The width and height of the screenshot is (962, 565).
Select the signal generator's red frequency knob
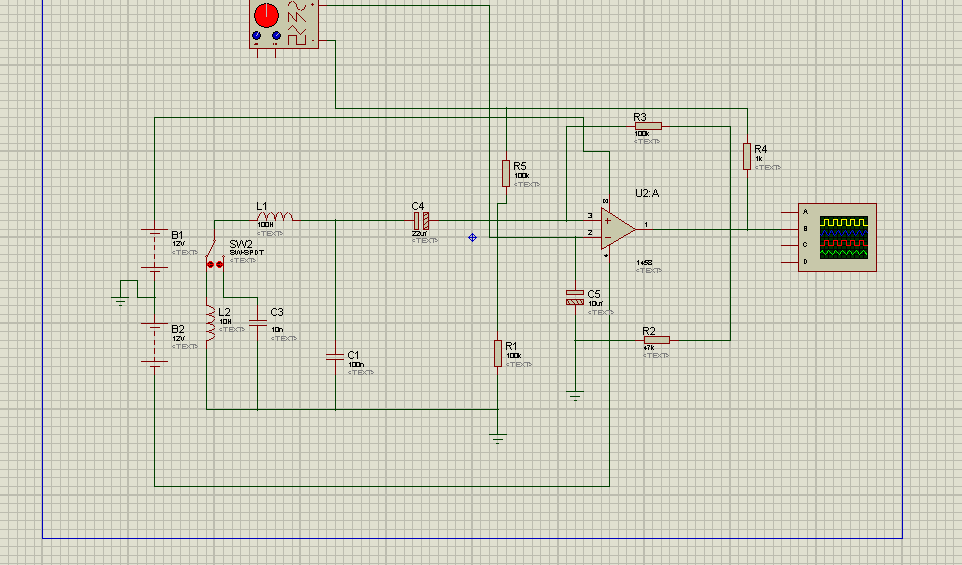click(x=266, y=15)
